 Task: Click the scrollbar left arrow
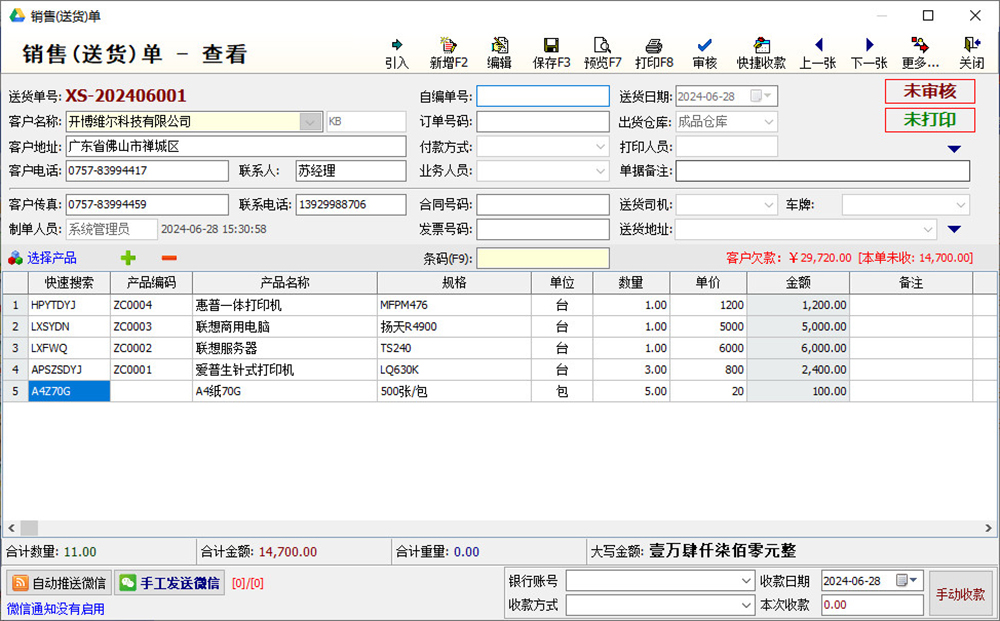(11, 528)
